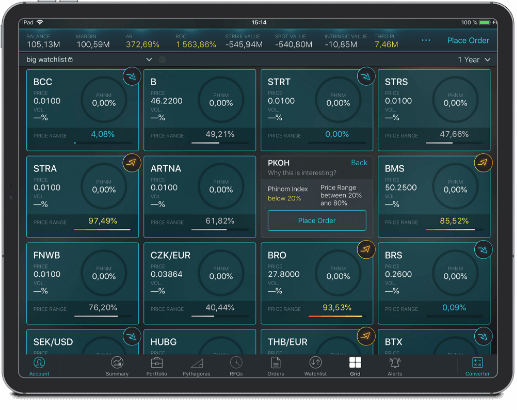The image size is (517, 410).
Task: Switch to the Portfolio tab
Action: 157,366
